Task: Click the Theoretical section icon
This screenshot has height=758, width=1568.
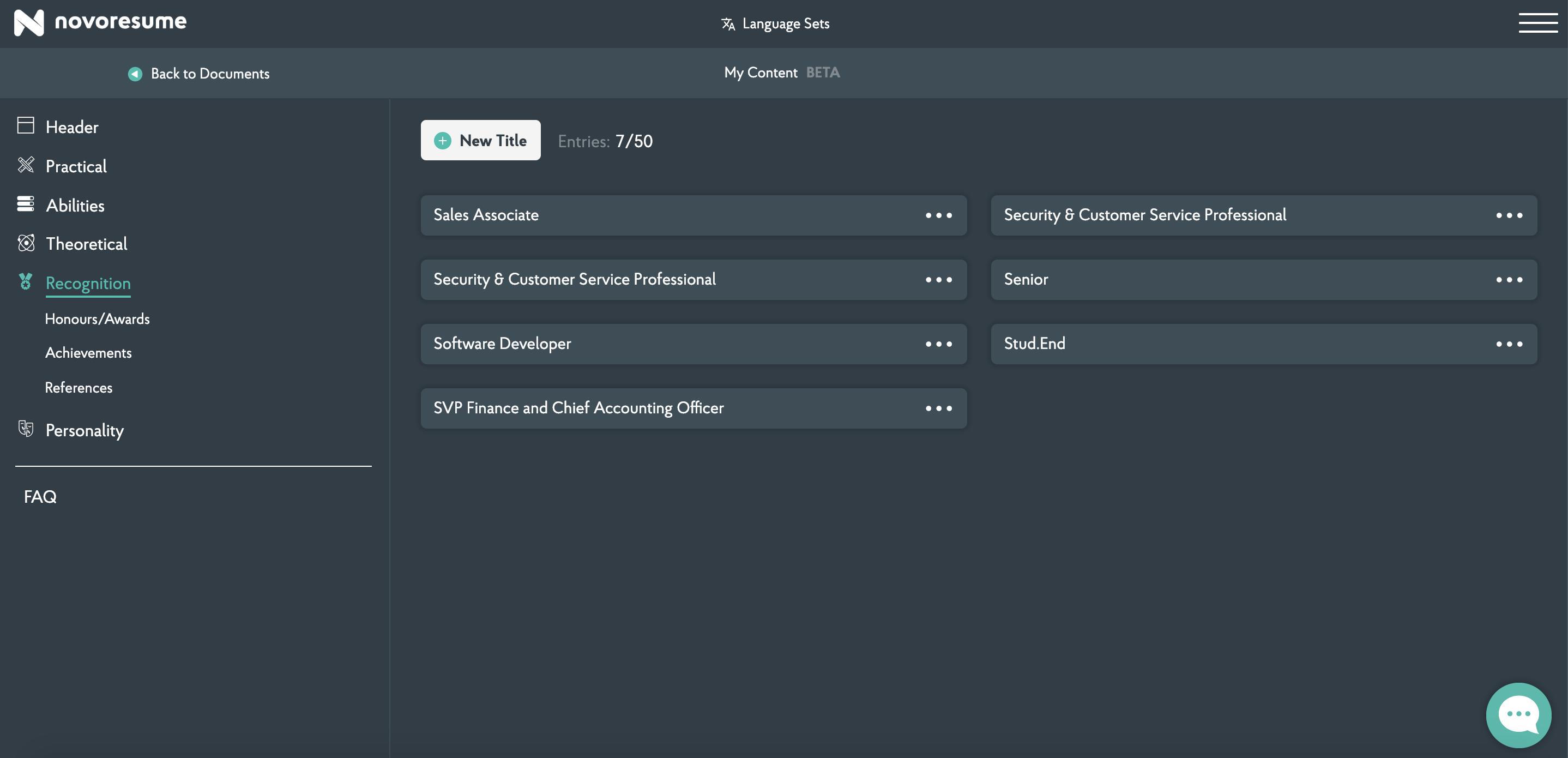Action: point(25,243)
